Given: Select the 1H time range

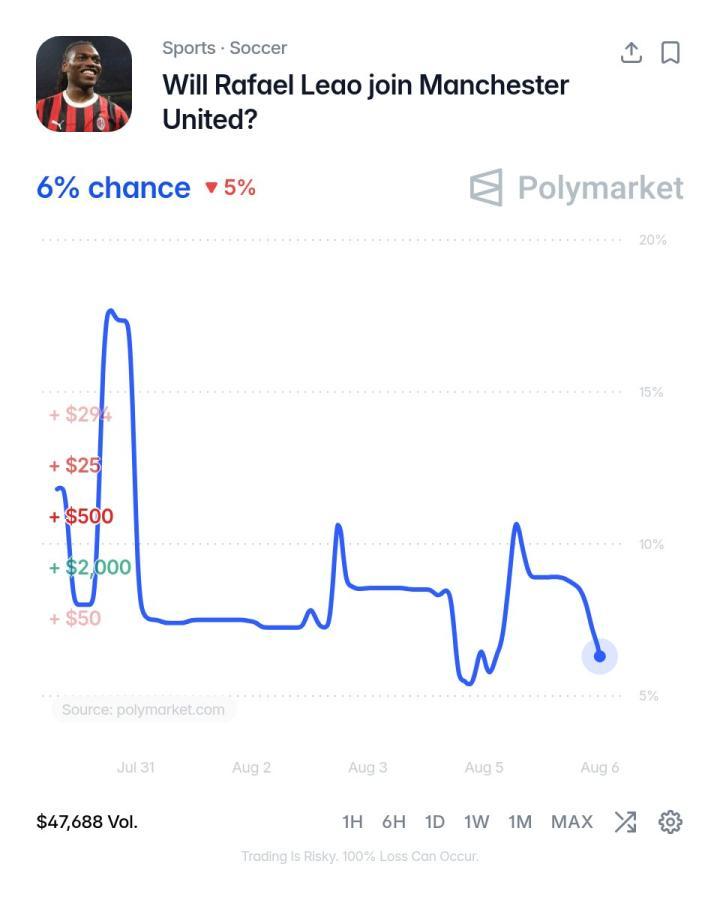Looking at the screenshot, I should 353,822.
